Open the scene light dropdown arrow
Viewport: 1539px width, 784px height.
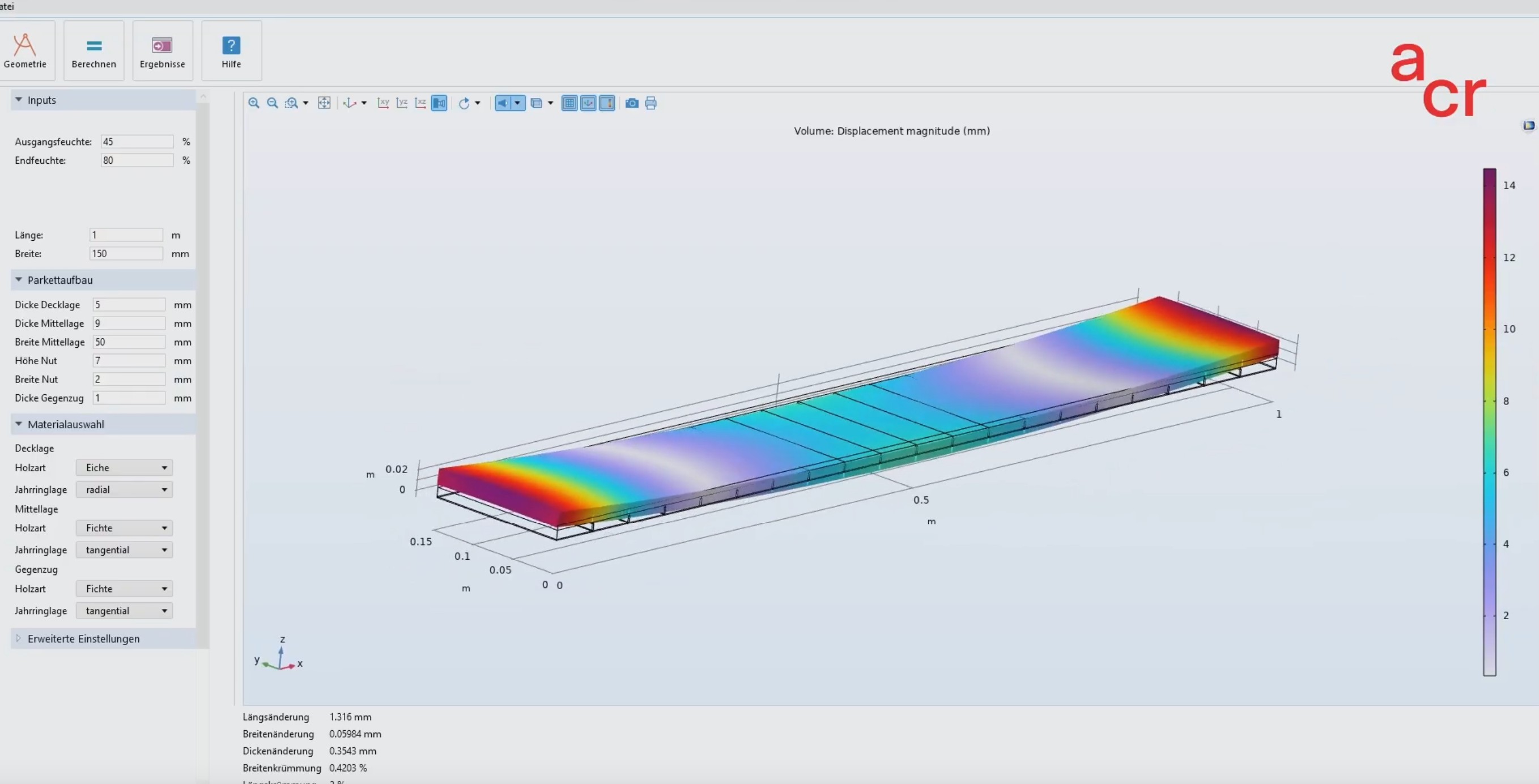[518, 103]
